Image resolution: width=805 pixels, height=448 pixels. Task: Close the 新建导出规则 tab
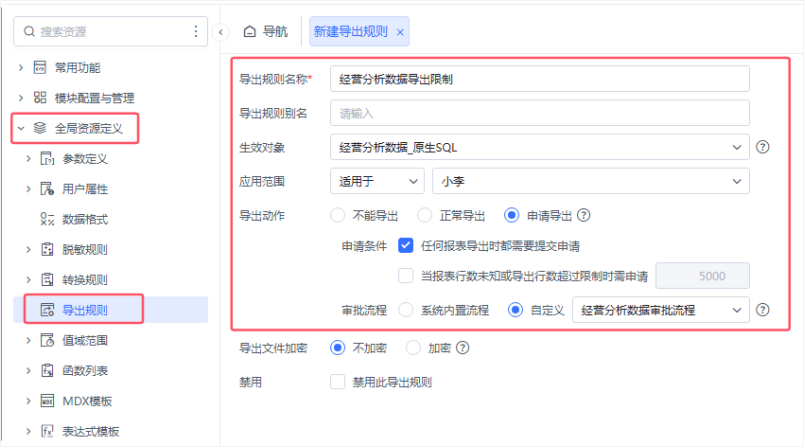(x=400, y=32)
